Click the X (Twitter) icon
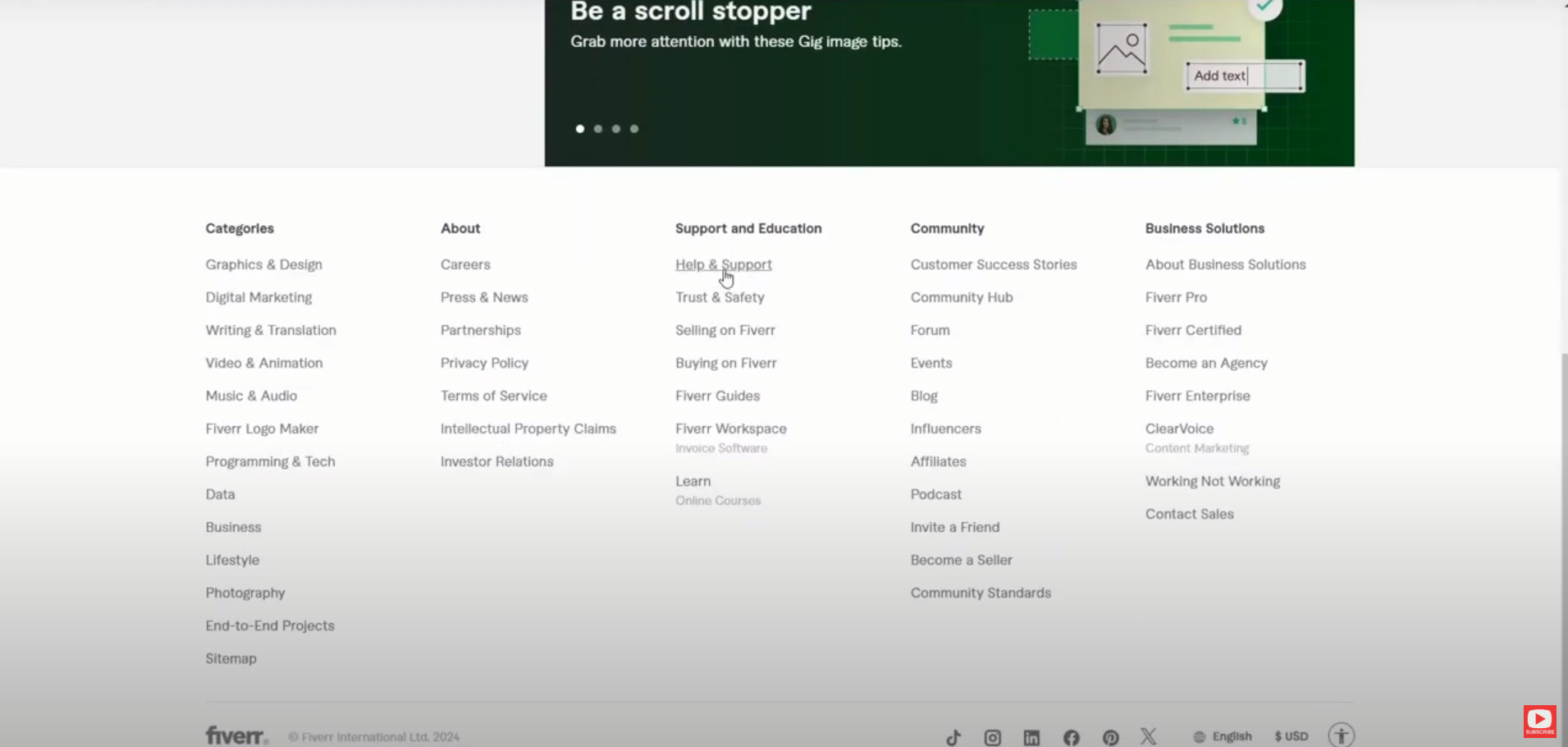The height and width of the screenshot is (747, 1568). tap(1149, 736)
